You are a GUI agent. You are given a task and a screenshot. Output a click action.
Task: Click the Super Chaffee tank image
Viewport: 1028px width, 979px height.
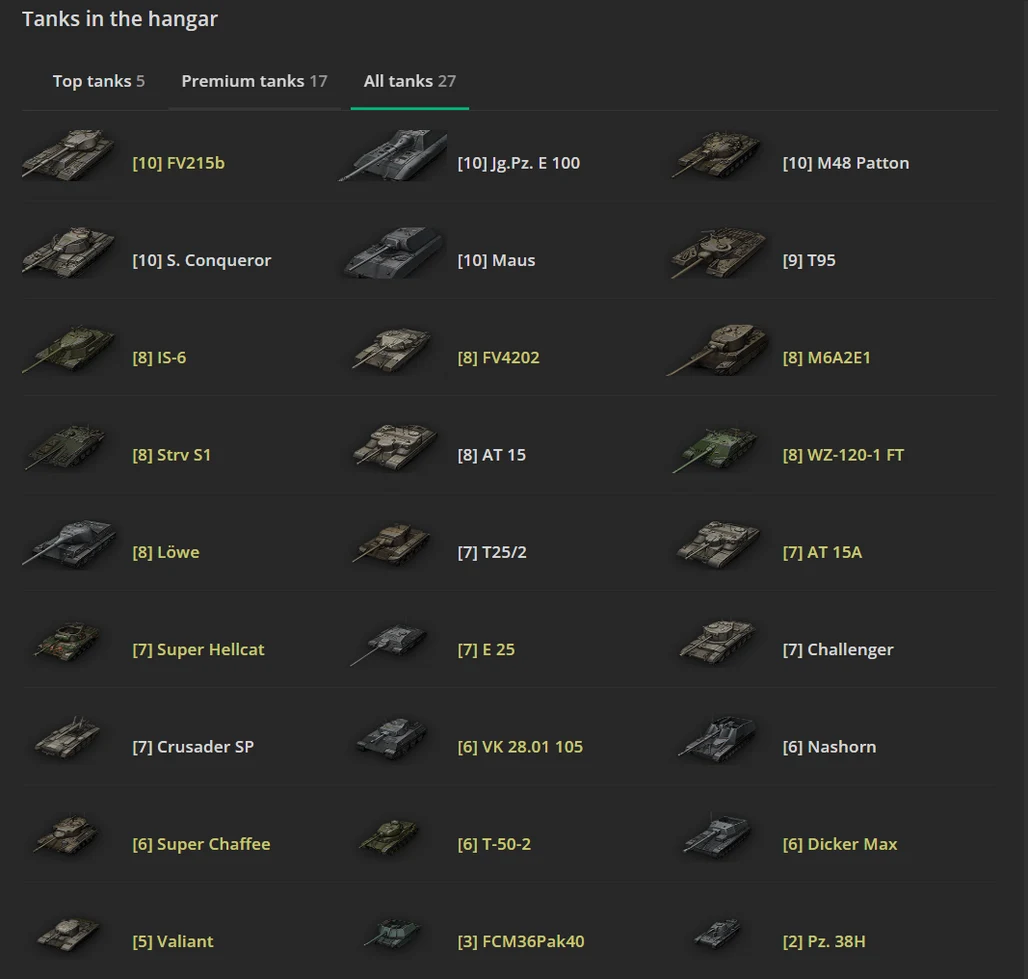click(67, 835)
